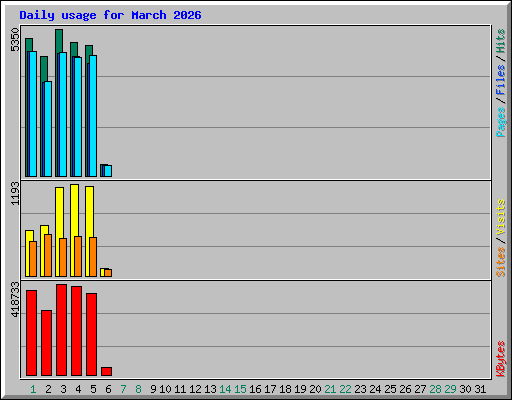Click the 418733 axis value

(15, 299)
